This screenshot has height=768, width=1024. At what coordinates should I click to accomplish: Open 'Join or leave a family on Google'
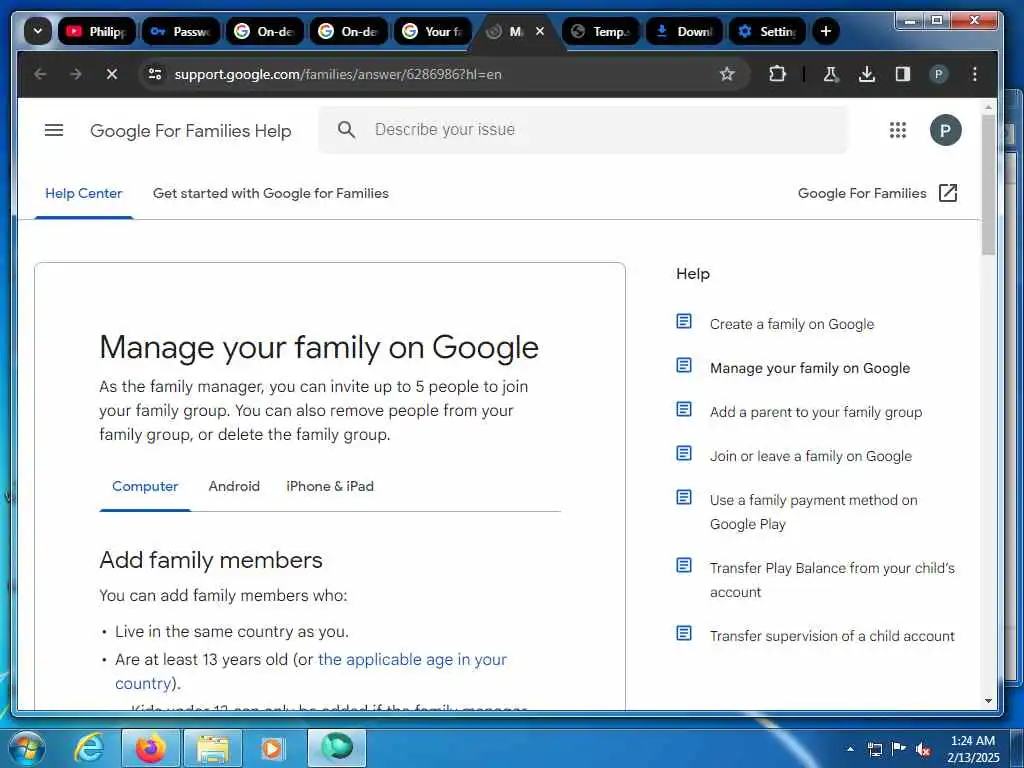coord(810,456)
